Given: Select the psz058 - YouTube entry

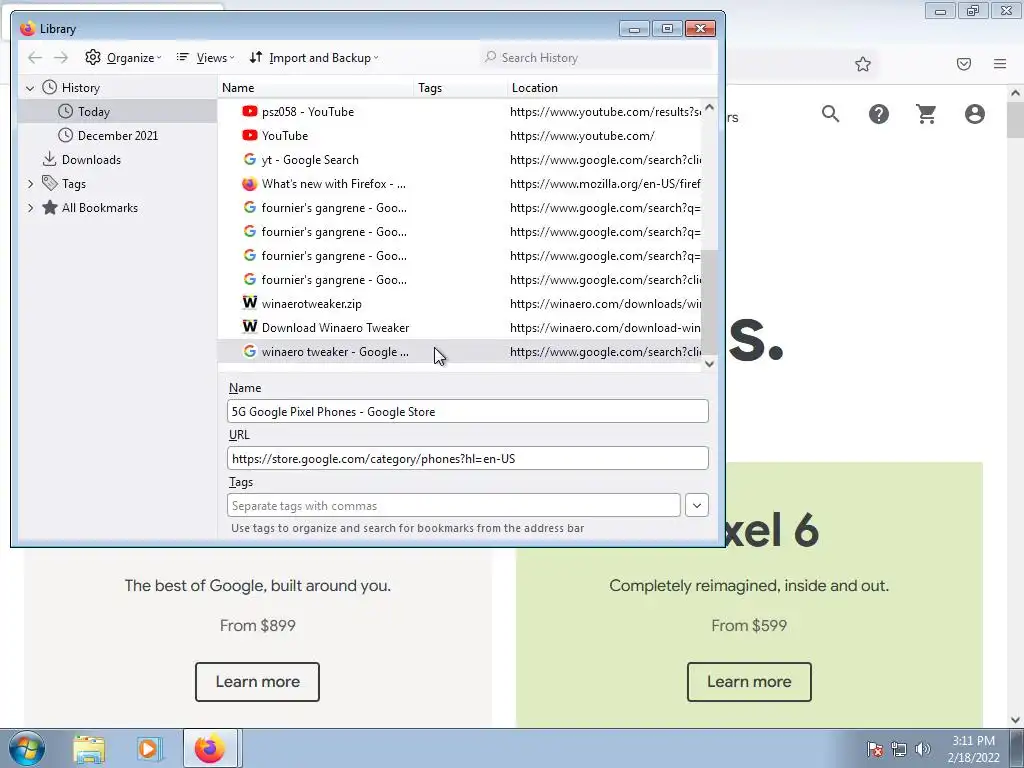Looking at the screenshot, I should click(459, 112).
